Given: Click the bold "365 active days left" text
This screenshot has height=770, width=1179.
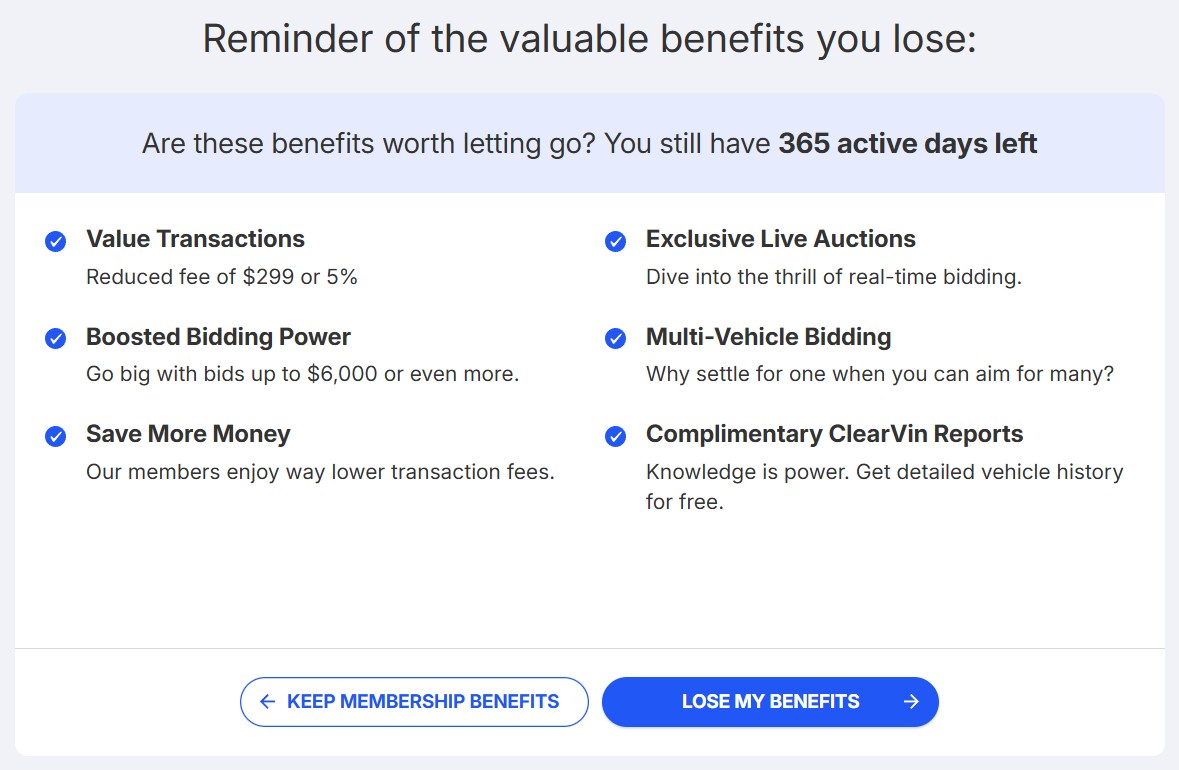Looking at the screenshot, I should [907, 144].
